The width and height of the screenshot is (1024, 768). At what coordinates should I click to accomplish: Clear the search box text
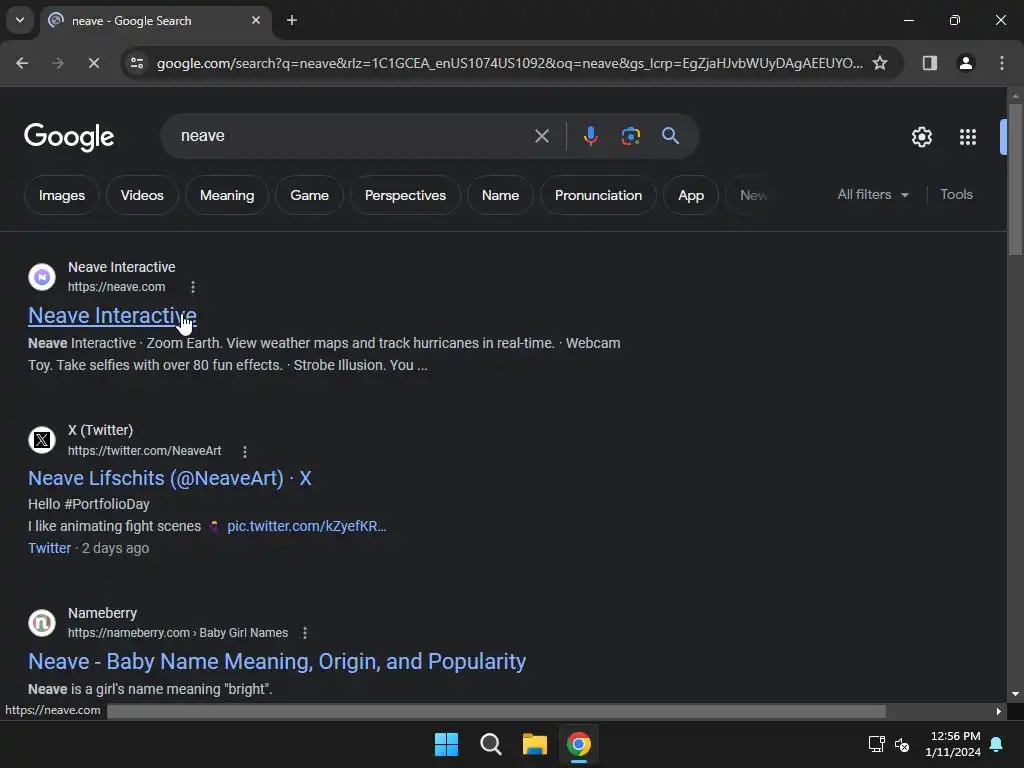pos(541,136)
